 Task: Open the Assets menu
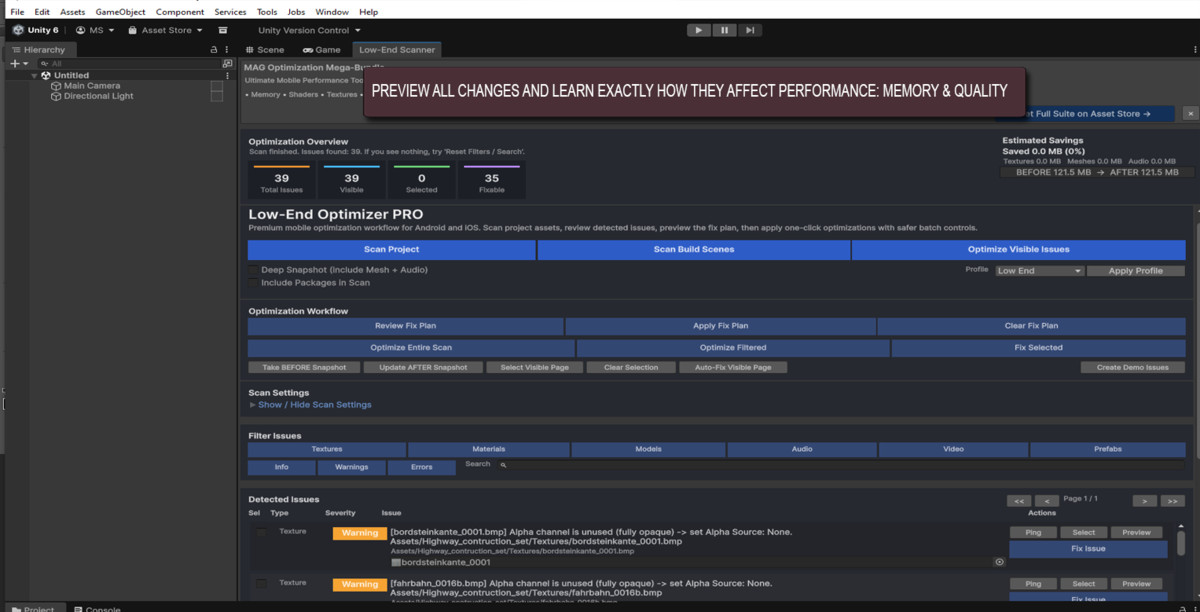pyautogui.click(x=73, y=12)
